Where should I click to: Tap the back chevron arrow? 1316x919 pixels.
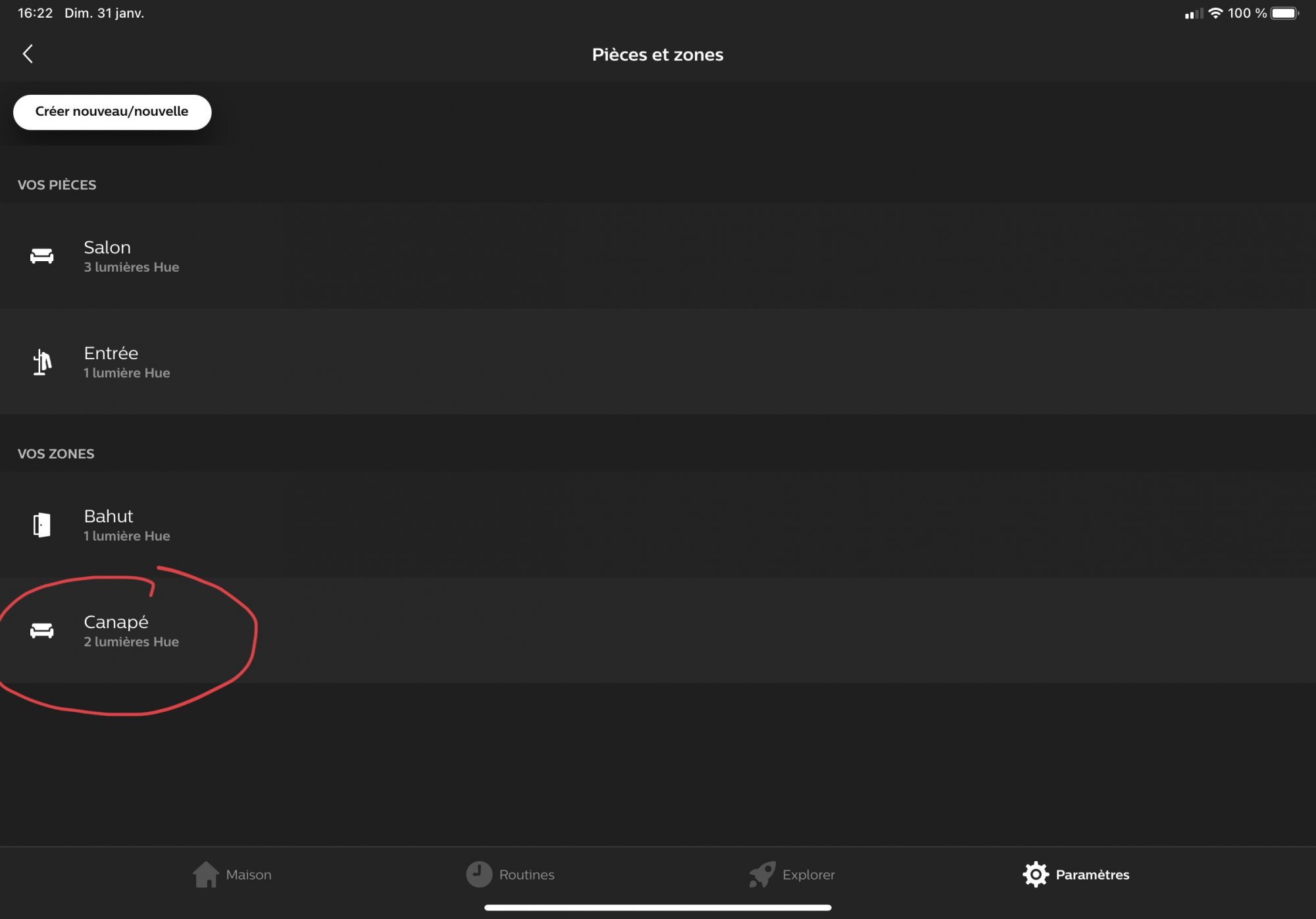[28, 54]
